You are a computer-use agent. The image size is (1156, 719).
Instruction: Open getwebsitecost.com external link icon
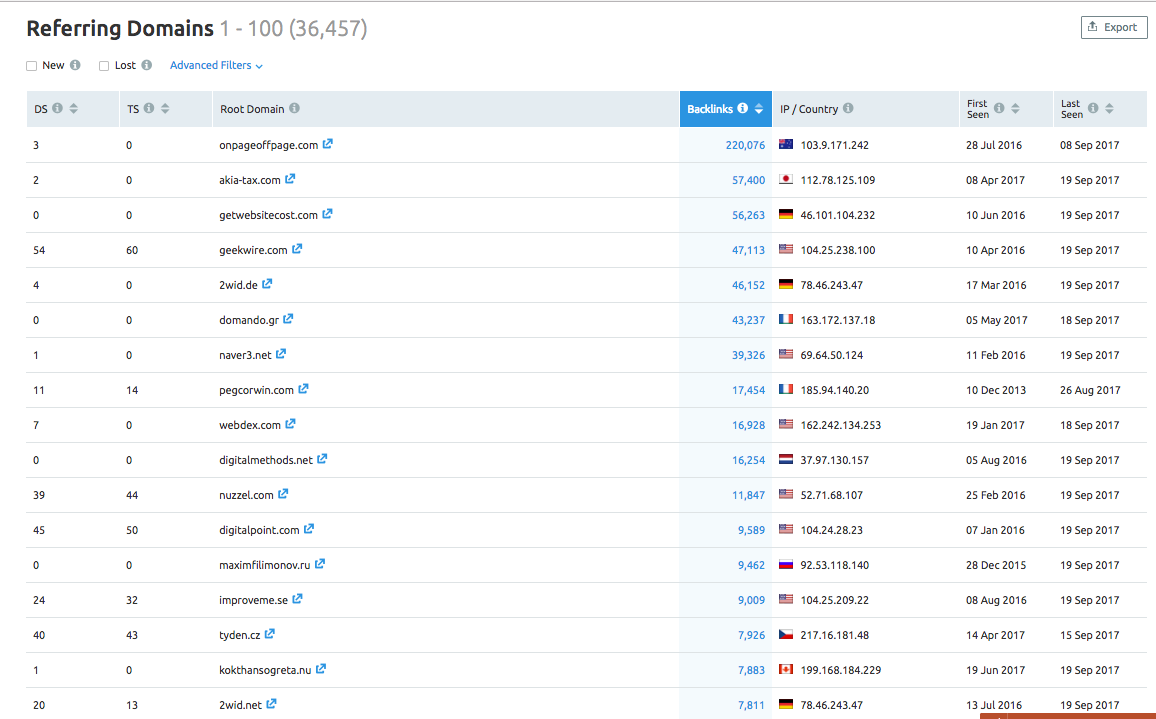pyautogui.click(x=327, y=214)
